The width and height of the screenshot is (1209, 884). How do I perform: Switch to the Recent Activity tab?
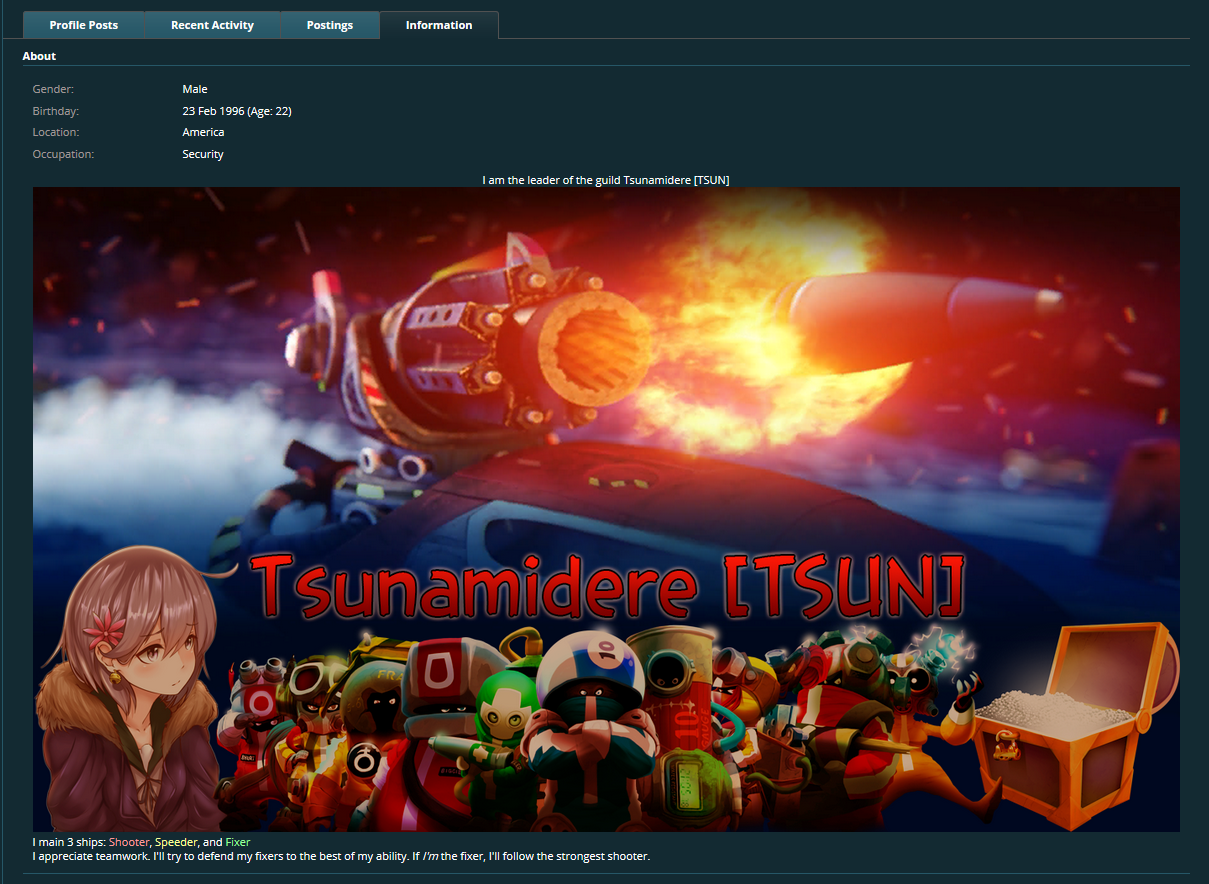point(212,25)
